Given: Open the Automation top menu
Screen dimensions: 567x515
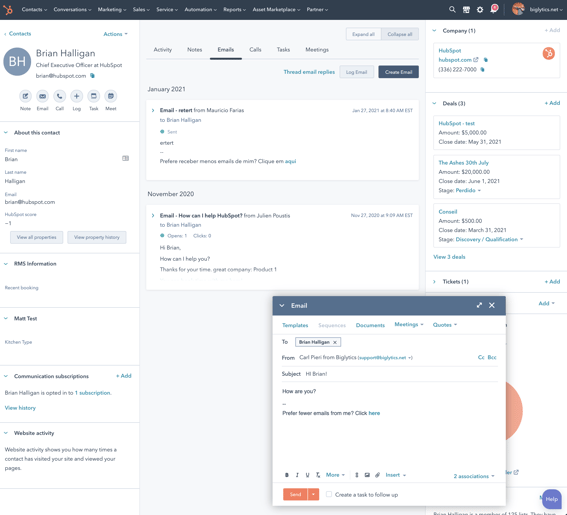Looking at the screenshot, I should [200, 9].
